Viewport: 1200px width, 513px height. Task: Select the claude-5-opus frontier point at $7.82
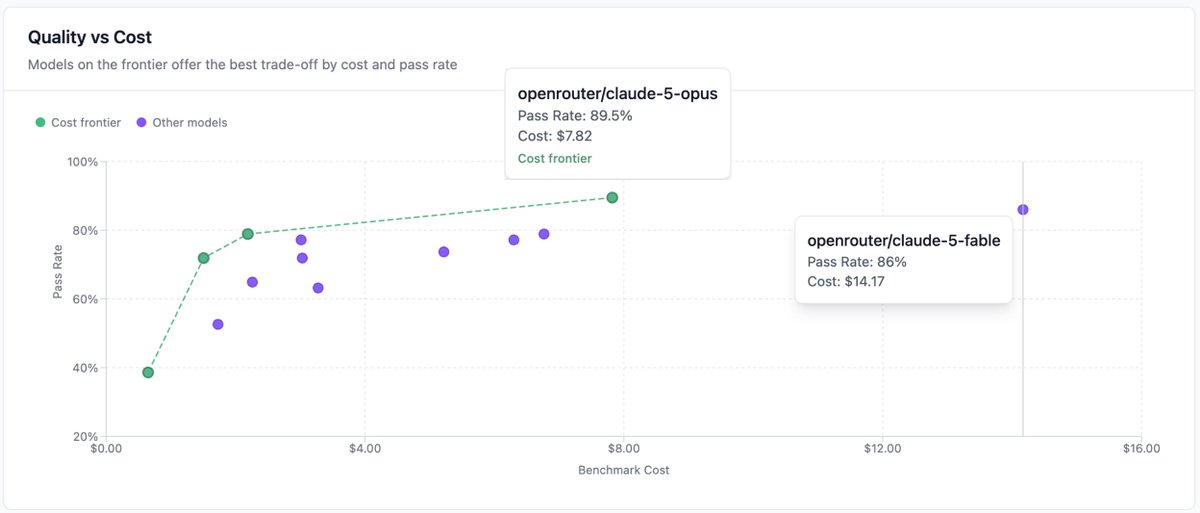[x=613, y=197]
